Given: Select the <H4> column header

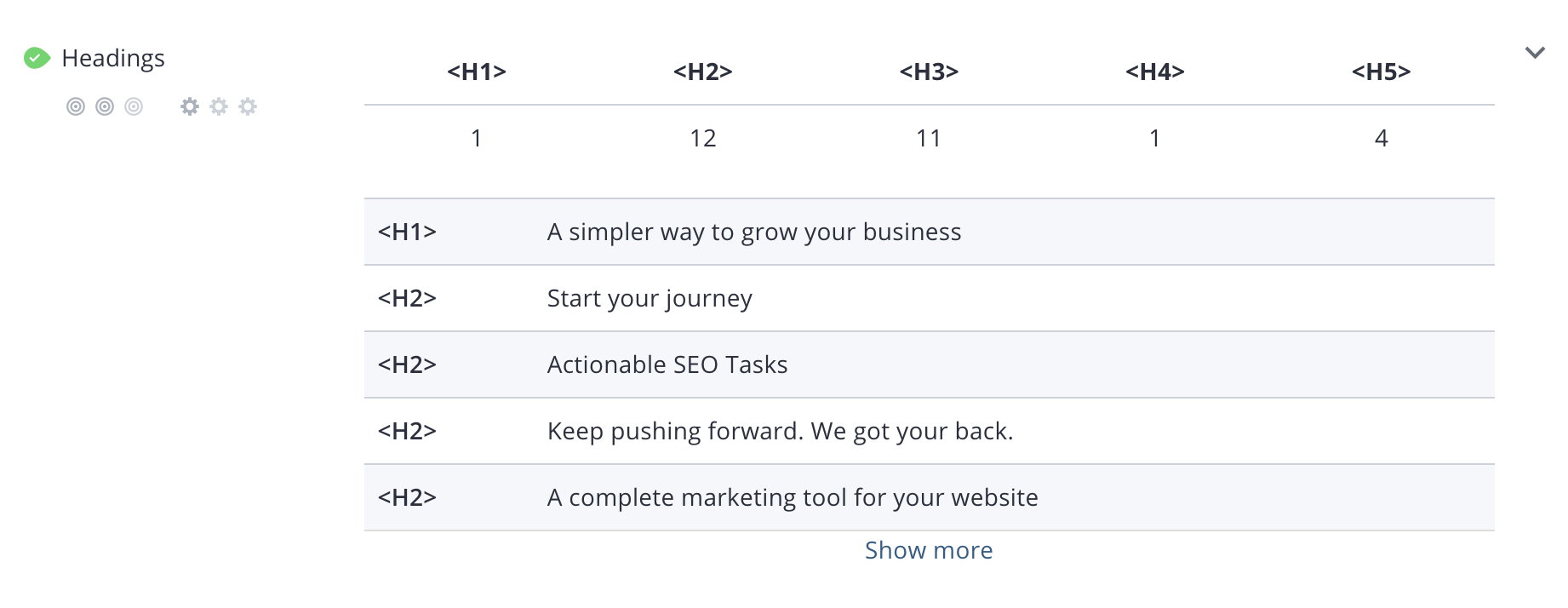Looking at the screenshot, I should click(1155, 72).
